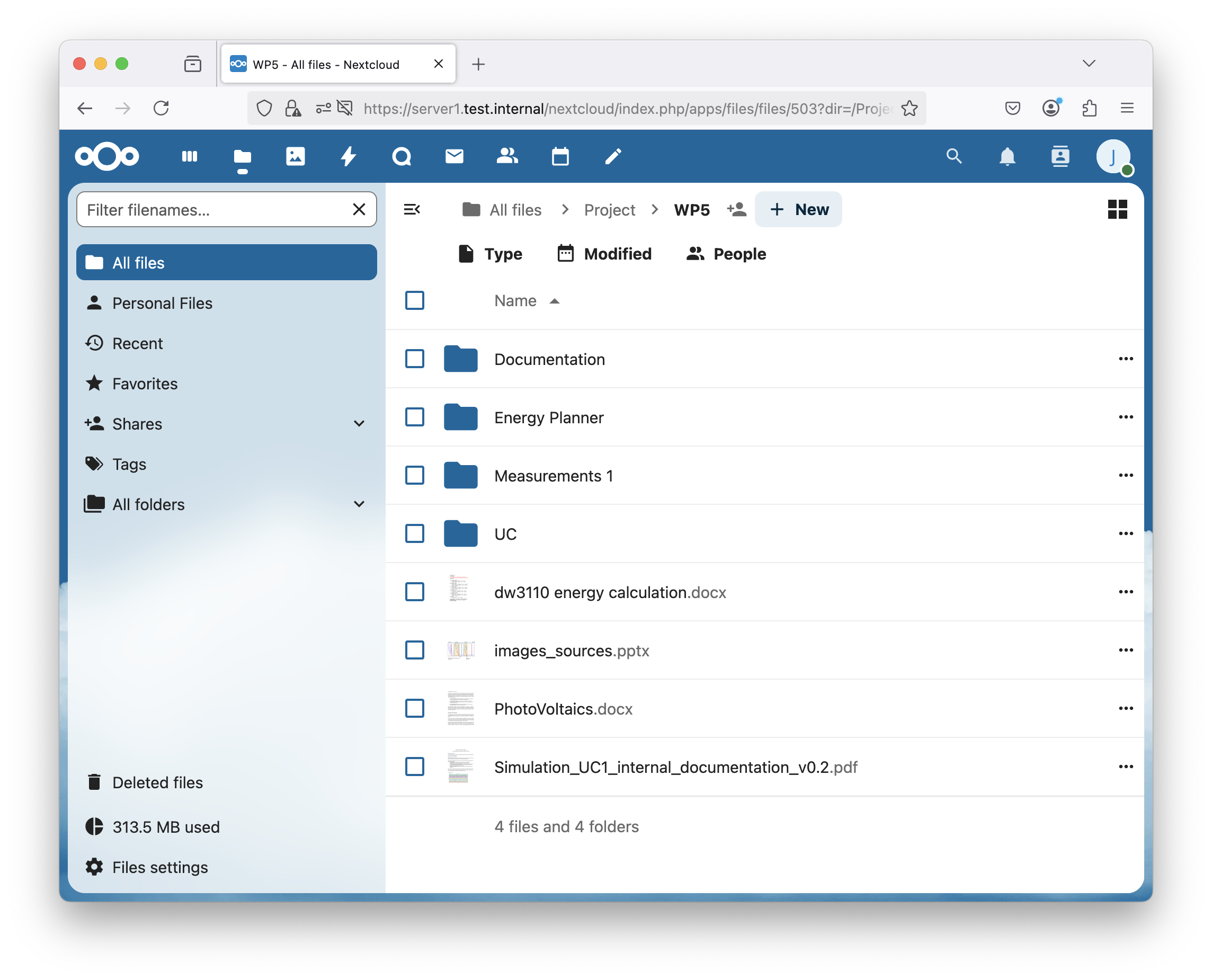Open the Talk chat icon

[402, 156]
